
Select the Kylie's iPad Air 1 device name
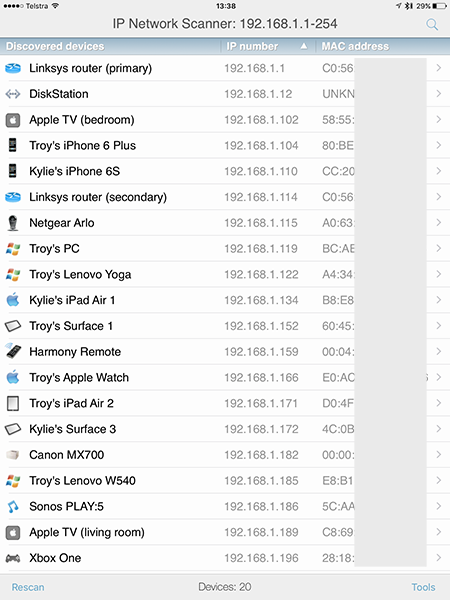click(x=72, y=300)
